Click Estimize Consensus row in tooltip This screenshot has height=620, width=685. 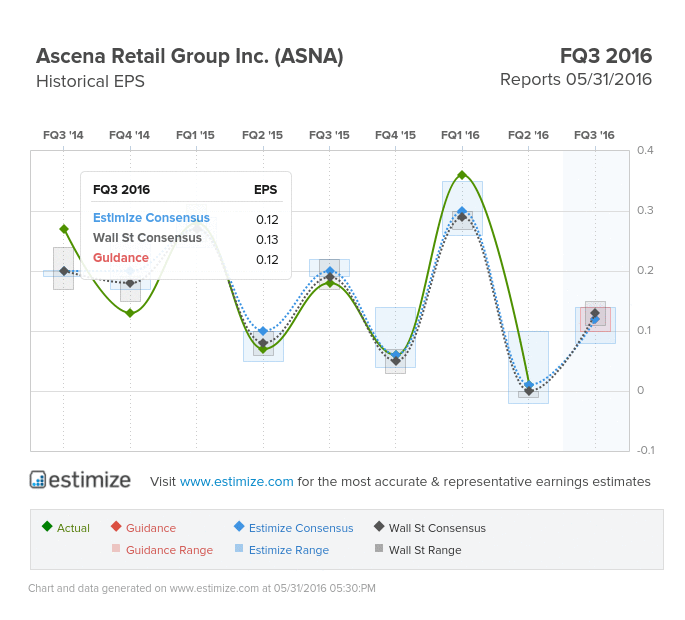[x=186, y=218]
